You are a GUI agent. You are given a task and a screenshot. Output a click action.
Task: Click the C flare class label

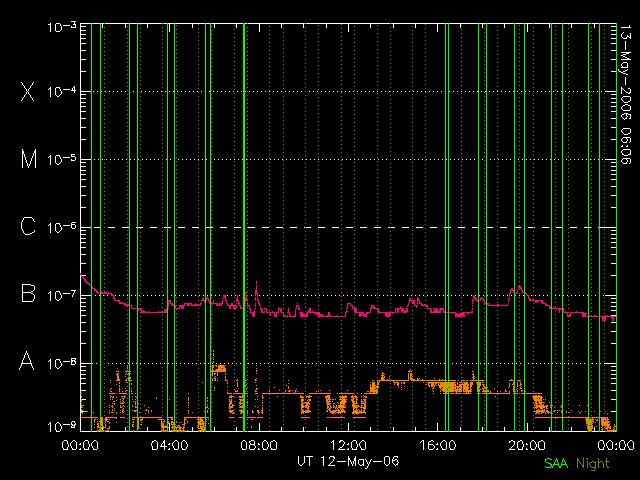click(28, 226)
